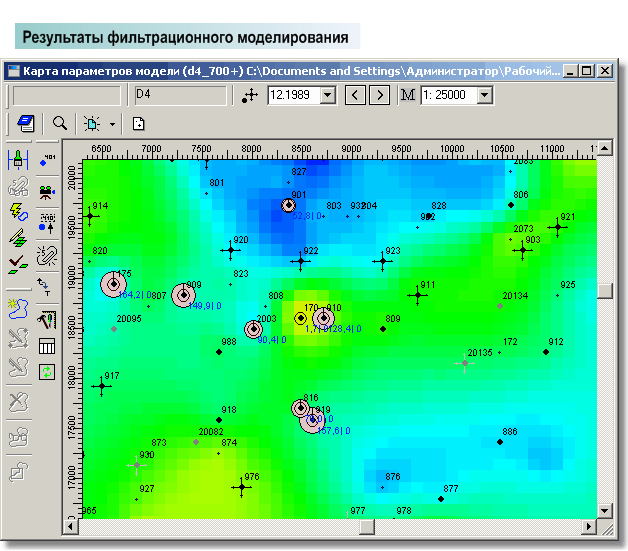Click the empty field left of D4

pyautogui.click(x=66, y=96)
